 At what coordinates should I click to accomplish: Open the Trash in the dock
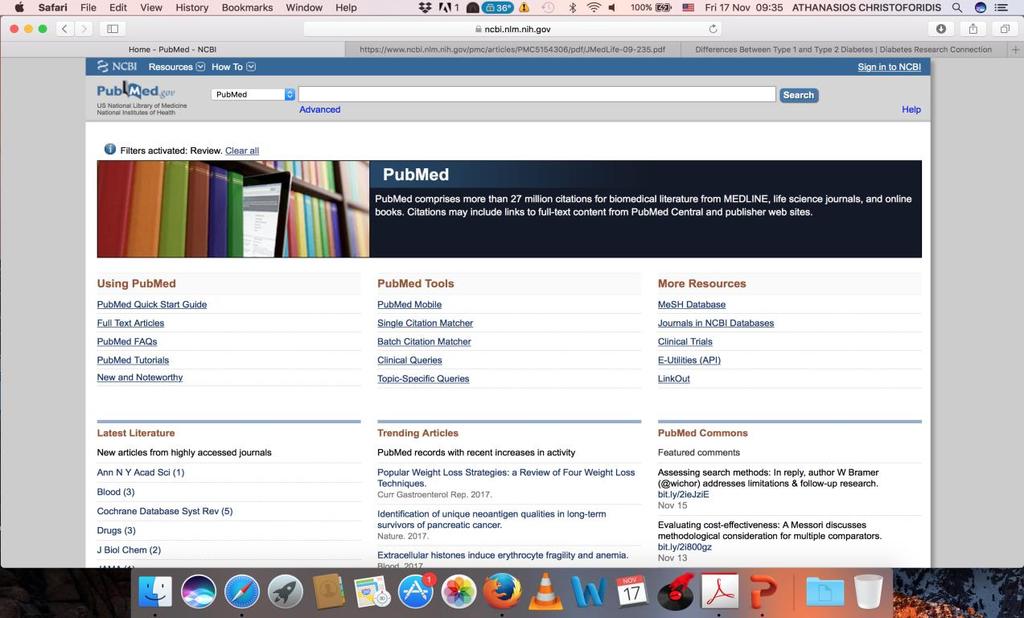[x=868, y=592]
